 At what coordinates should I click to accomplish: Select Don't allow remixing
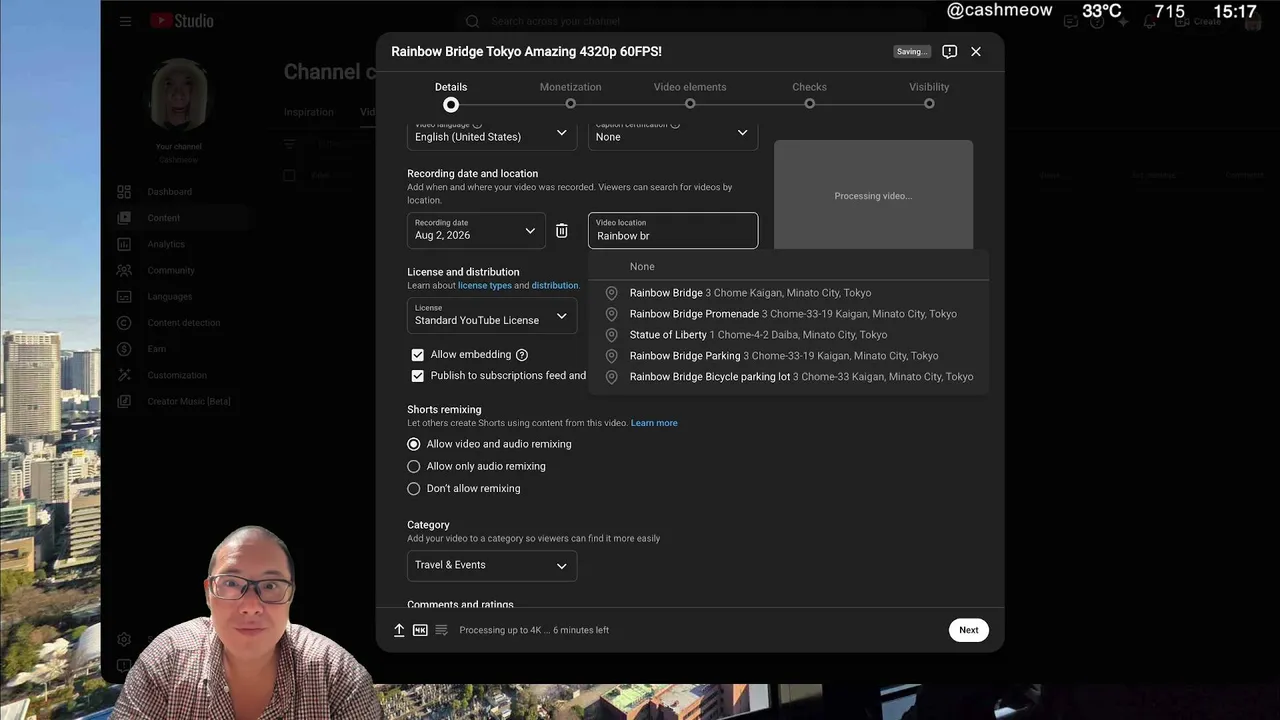pyautogui.click(x=414, y=489)
